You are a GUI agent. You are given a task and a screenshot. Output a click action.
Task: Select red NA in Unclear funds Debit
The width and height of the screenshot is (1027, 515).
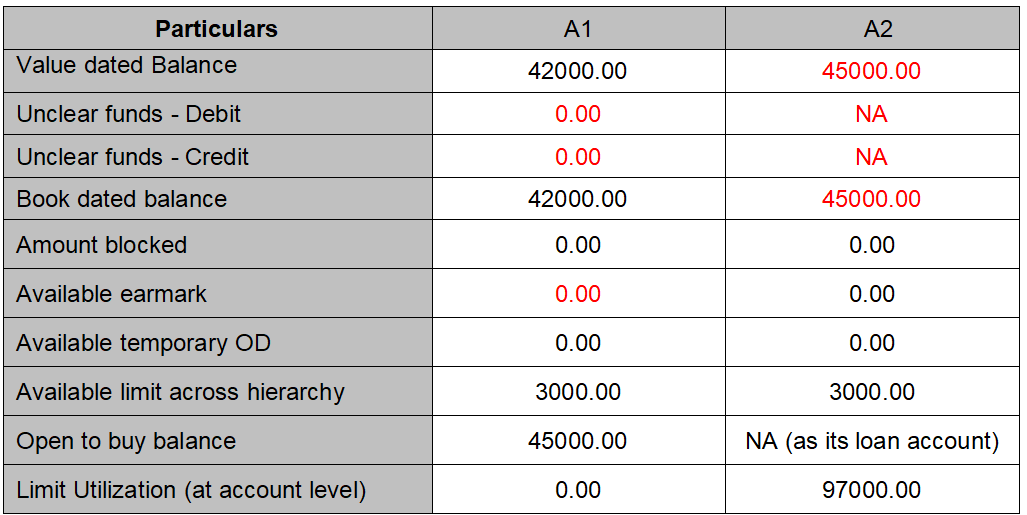pos(871,114)
